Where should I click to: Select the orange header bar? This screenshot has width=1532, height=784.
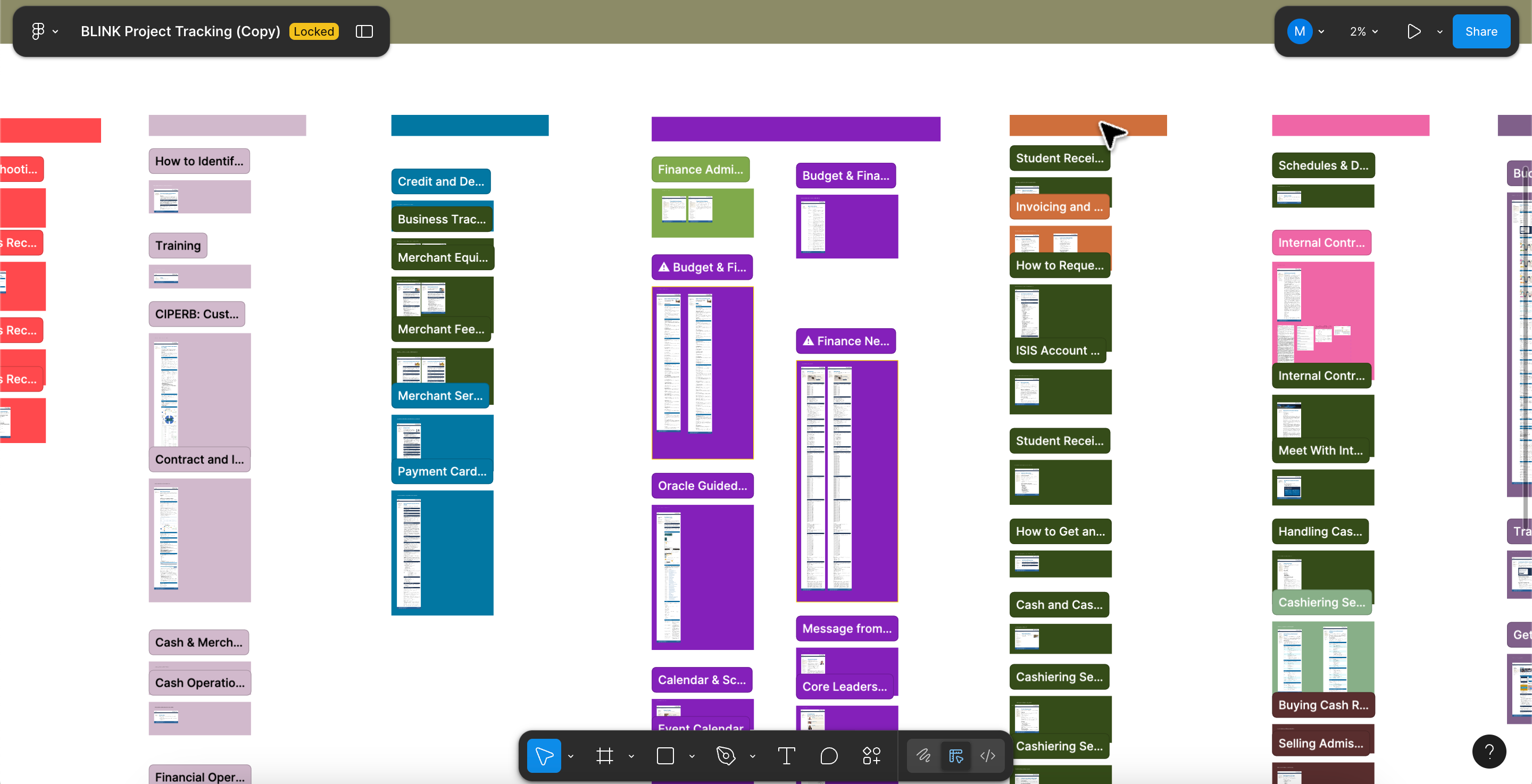click(1088, 126)
